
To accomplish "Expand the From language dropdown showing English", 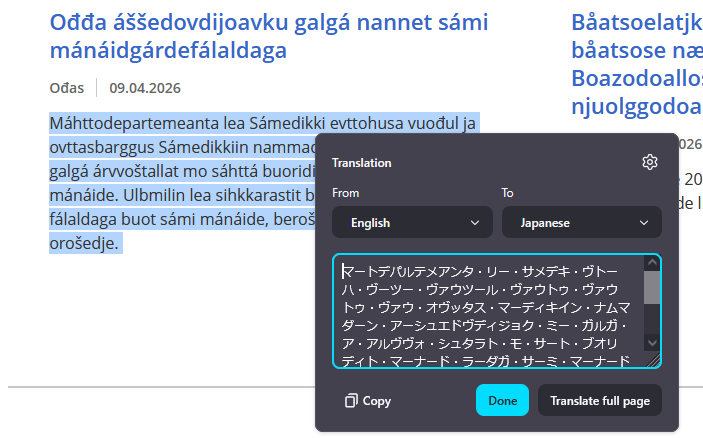I will pyautogui.click(x=413, y=223).
